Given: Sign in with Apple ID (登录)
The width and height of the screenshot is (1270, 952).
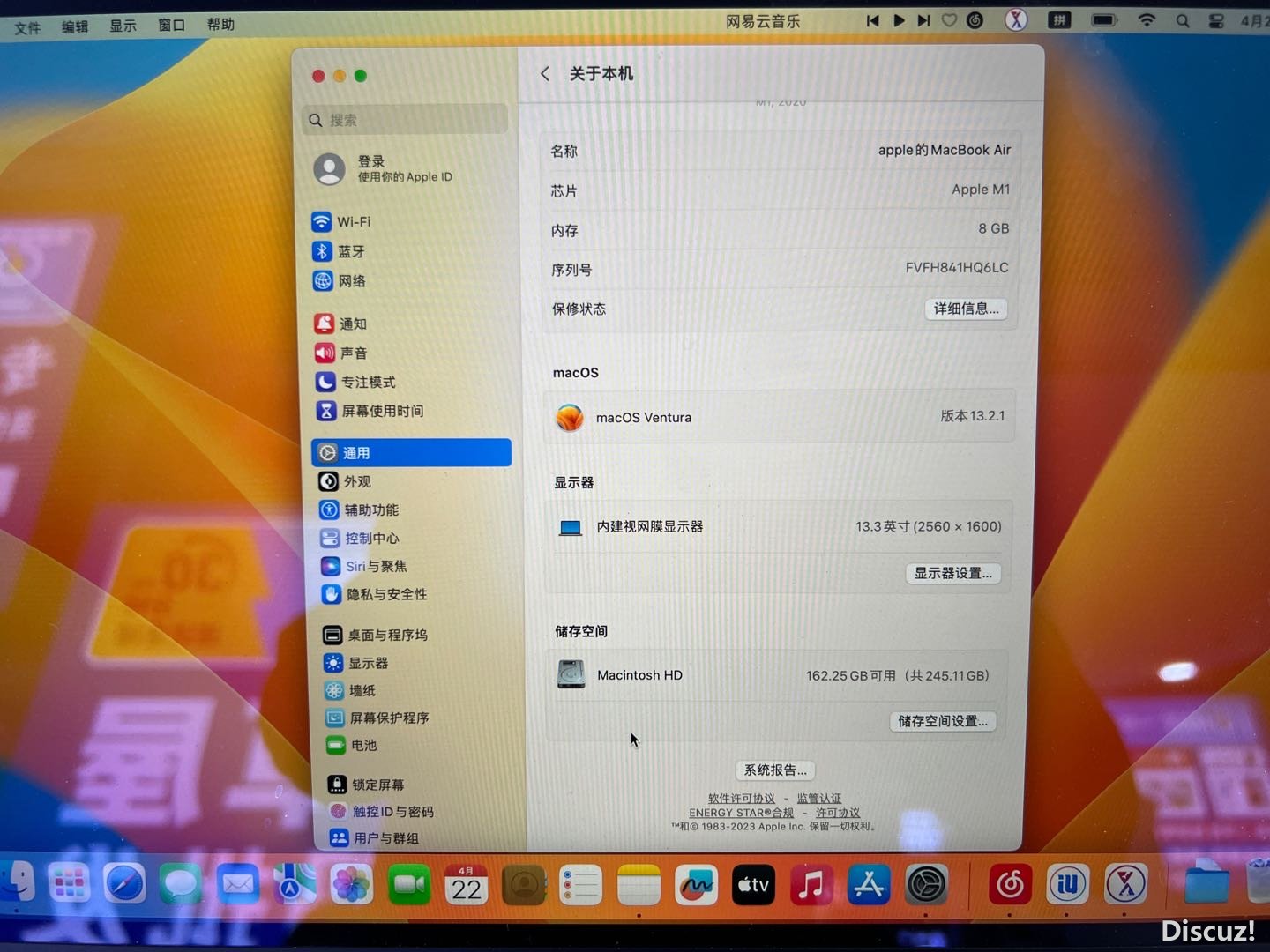Looking at the screenshot, I should tap(384, 168).
